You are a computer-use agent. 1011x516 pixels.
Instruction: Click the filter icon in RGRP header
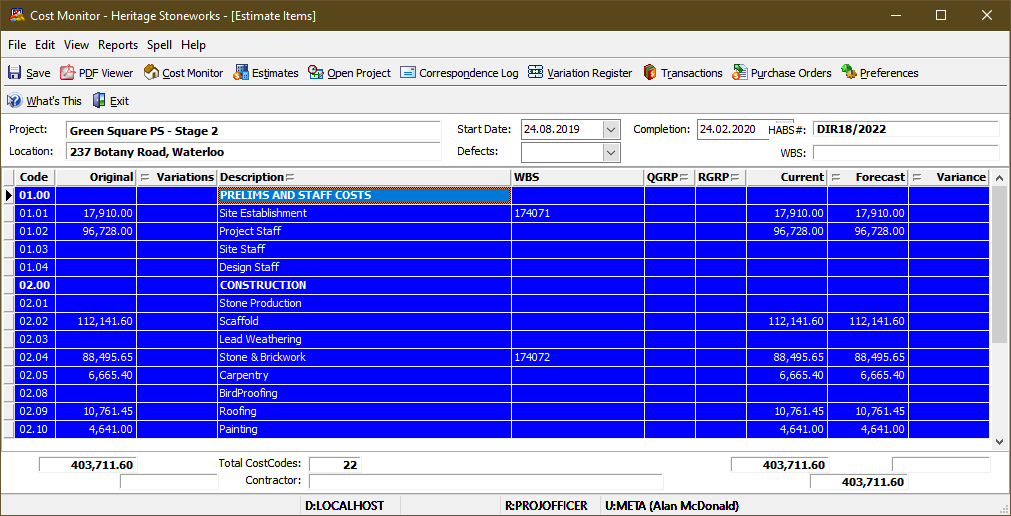point(734,177)
